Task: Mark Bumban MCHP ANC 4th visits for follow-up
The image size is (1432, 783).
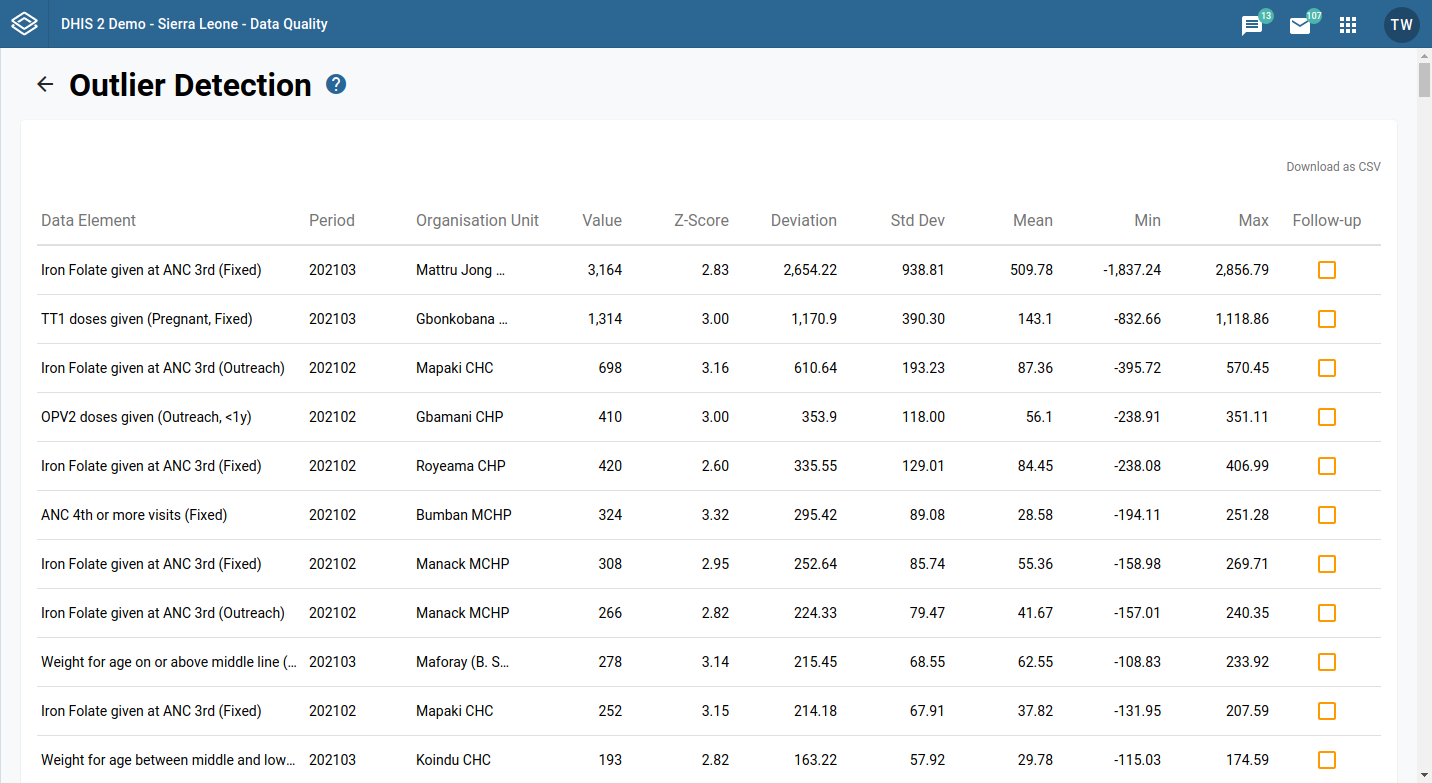Action: (1327, 515)
